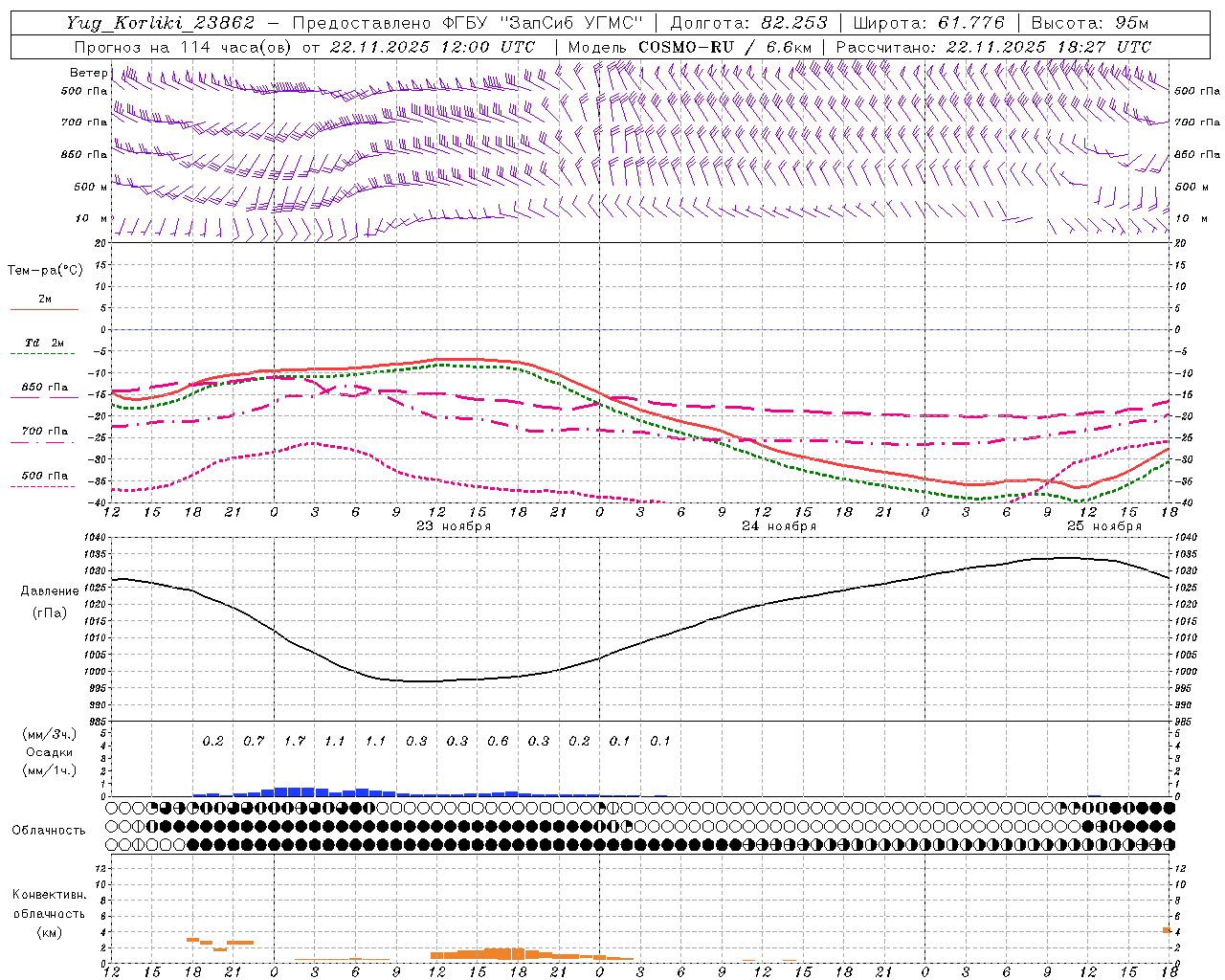This screenshot has width=1225, height=980.
Task: Click the "Ветер" wind panel label
Action: (88, 73)
